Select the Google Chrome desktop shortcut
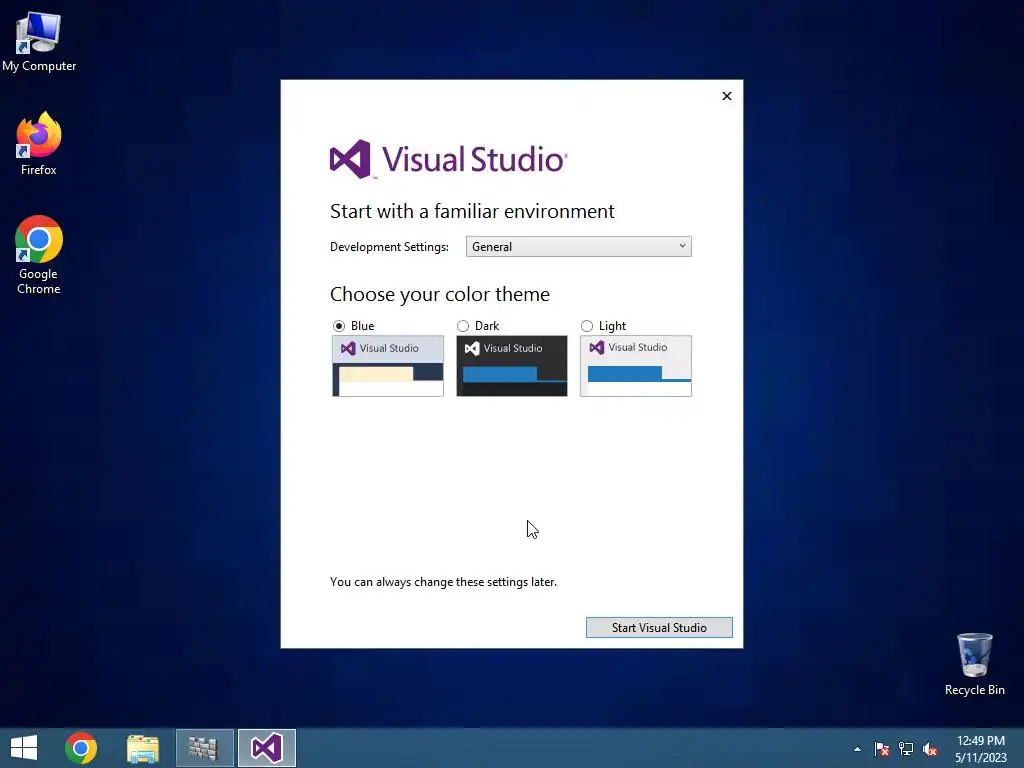Image resolution: width=1024 pixels, height=768 pixels. (x=39, y=255)
